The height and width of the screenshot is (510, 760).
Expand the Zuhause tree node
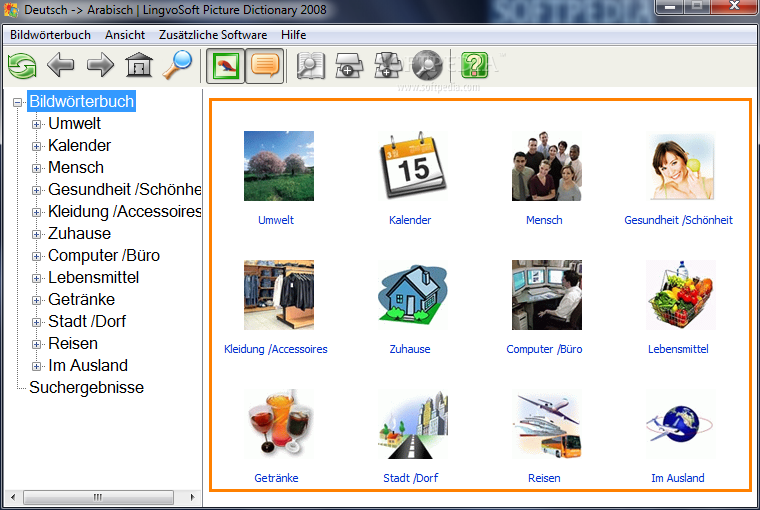tap(36, 234)
